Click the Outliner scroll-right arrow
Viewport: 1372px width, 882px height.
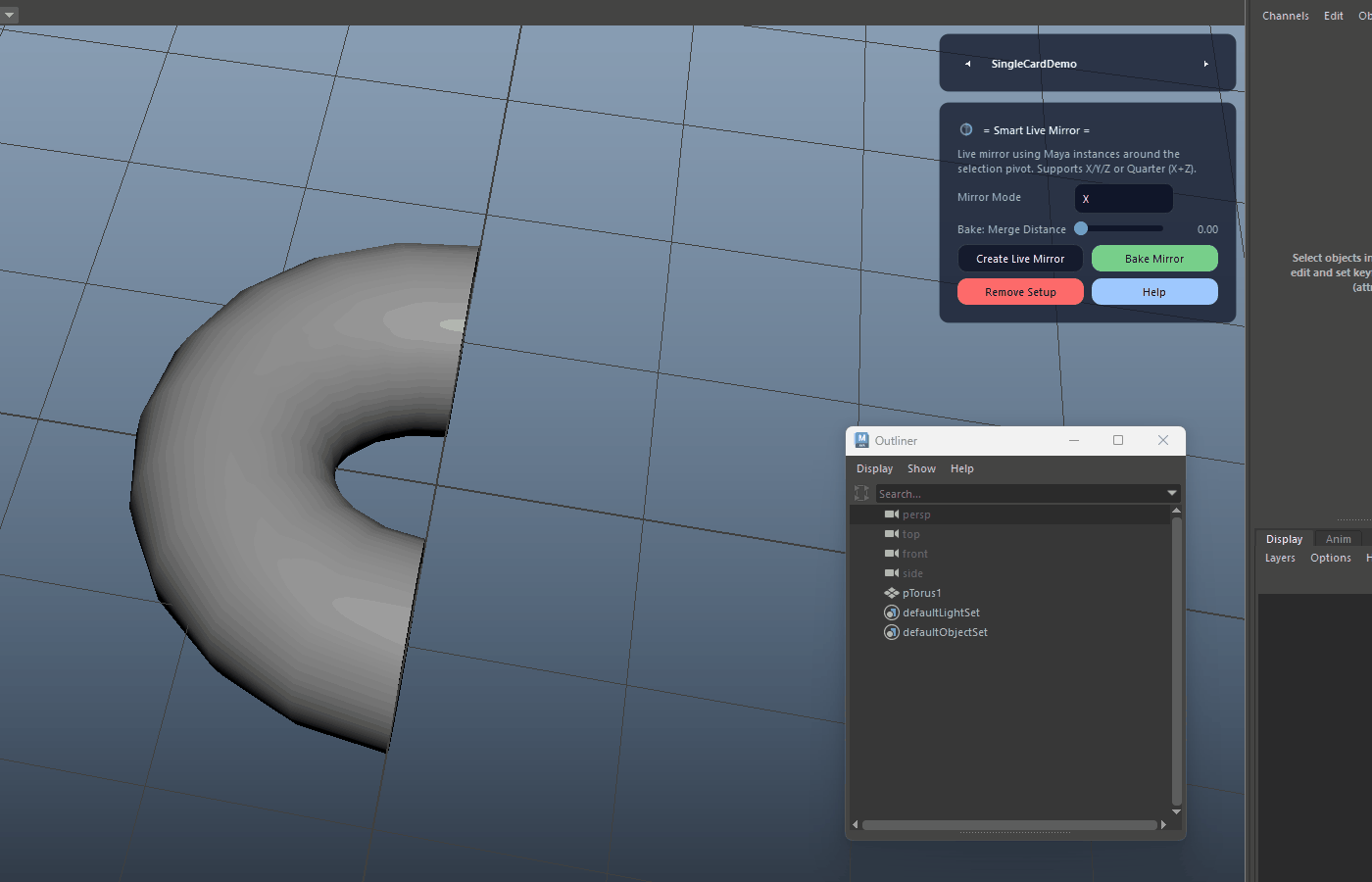tap(1163, 825)
